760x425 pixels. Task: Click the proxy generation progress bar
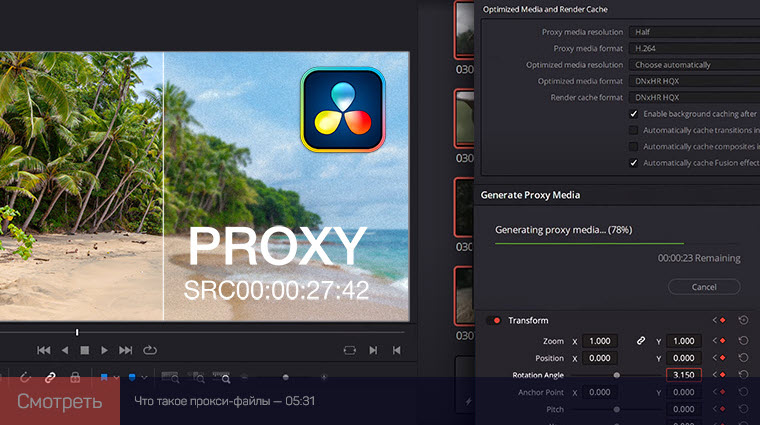(617, 243)
